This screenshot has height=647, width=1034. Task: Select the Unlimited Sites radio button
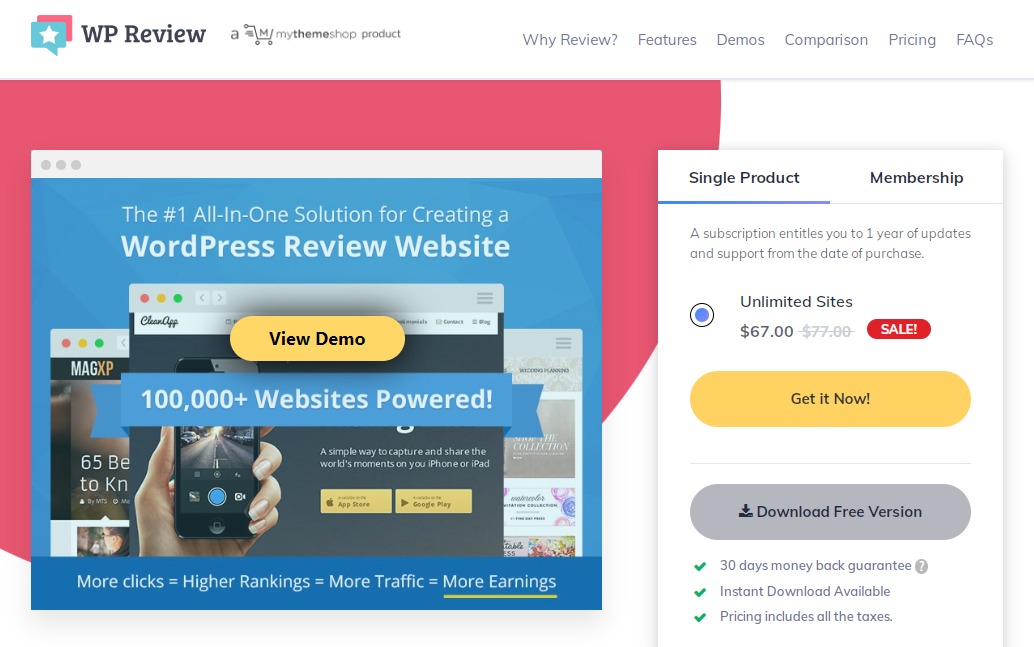[702, 315]
